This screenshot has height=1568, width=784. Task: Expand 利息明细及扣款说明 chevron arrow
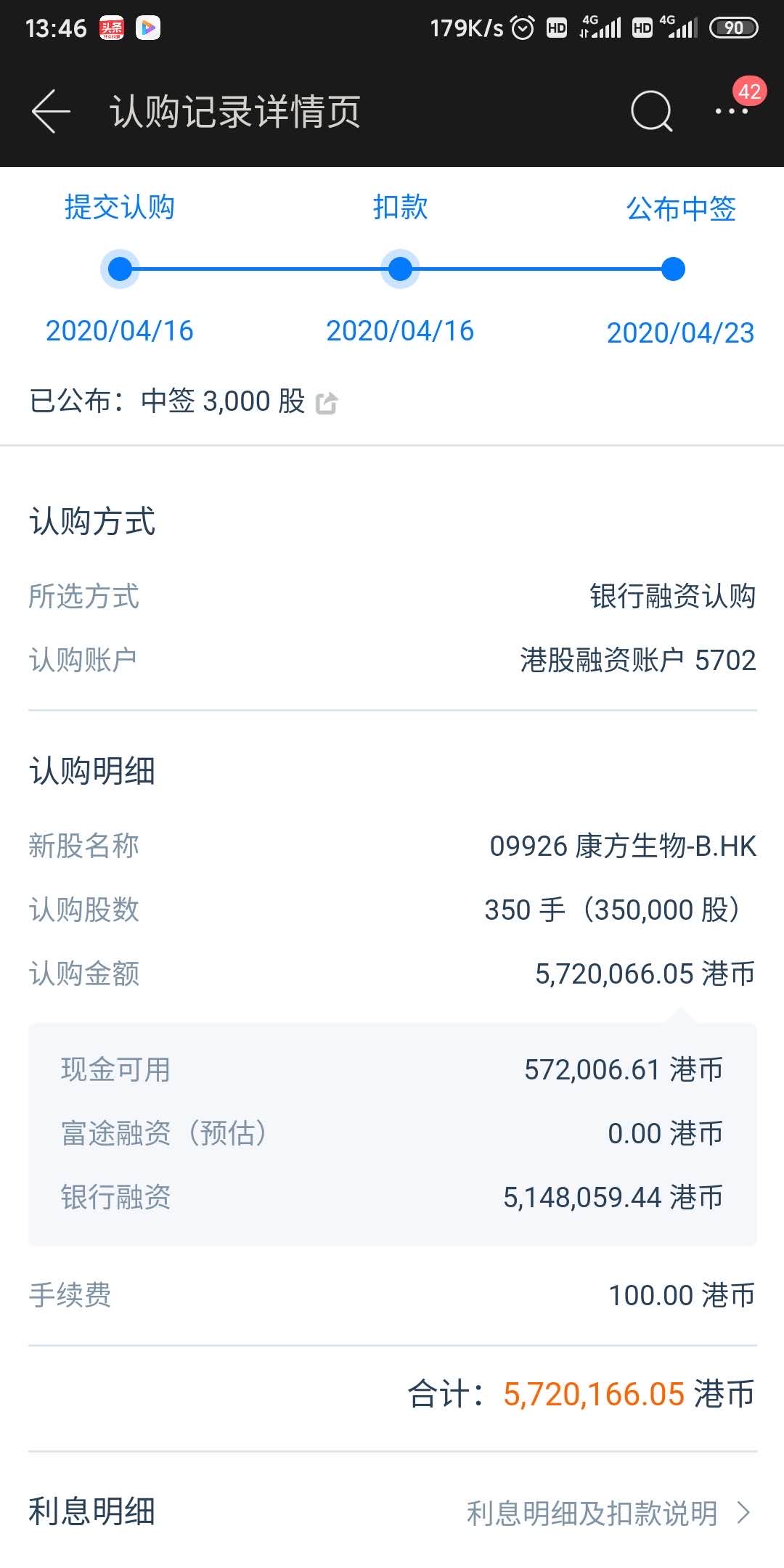pyautogui.click(x=743, y=1513)
